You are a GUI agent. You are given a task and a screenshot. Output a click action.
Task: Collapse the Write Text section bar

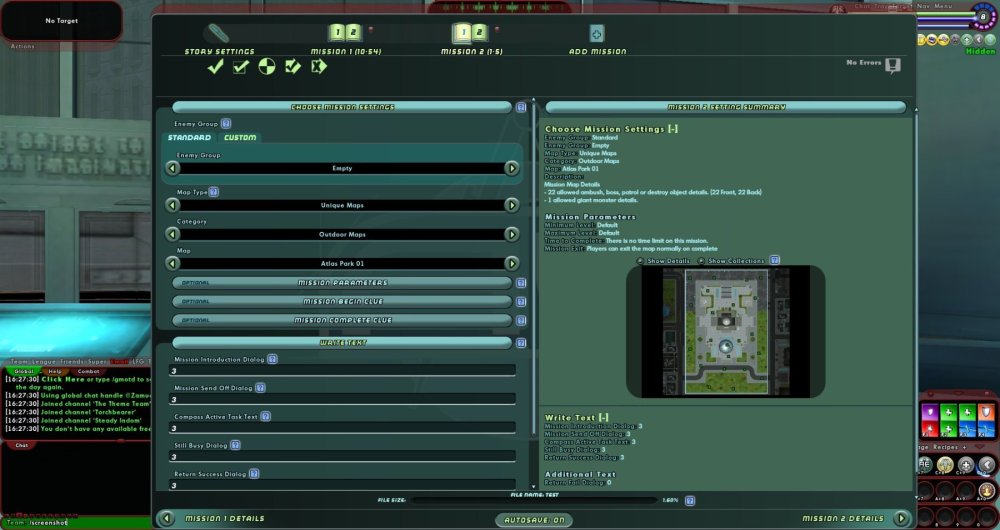pos(342,343)
